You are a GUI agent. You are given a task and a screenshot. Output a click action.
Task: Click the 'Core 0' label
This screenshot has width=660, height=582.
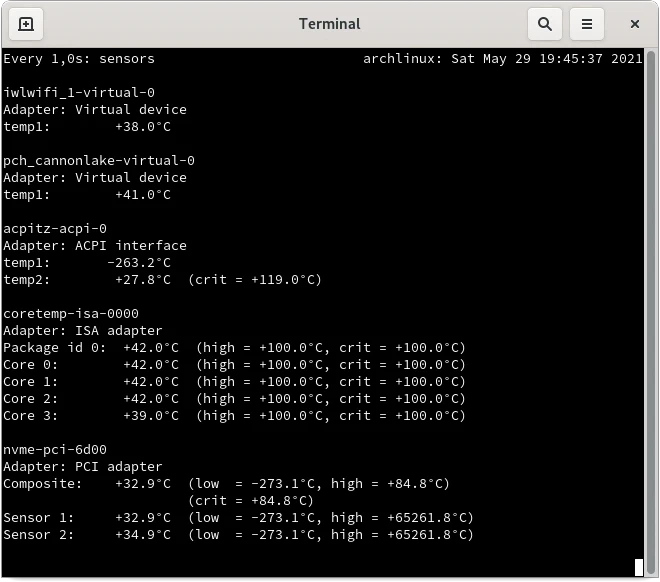(31, 365)
